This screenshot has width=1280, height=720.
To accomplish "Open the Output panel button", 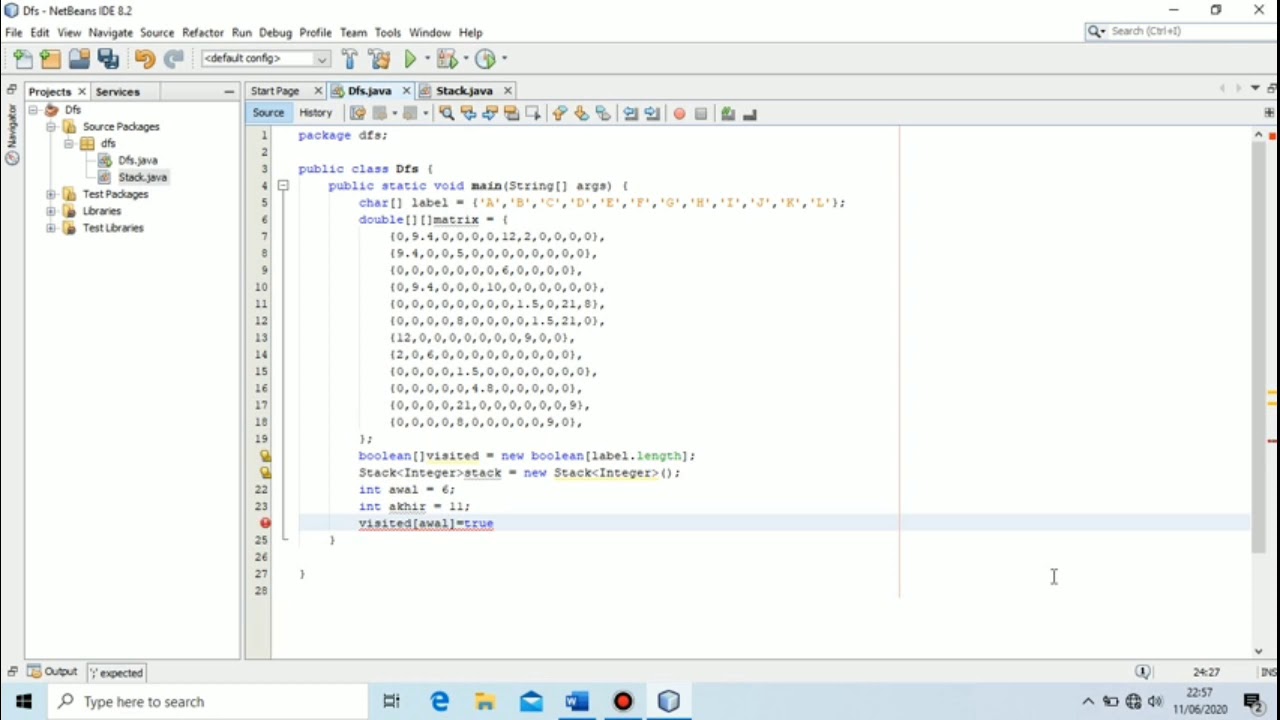I will point(53,672).
